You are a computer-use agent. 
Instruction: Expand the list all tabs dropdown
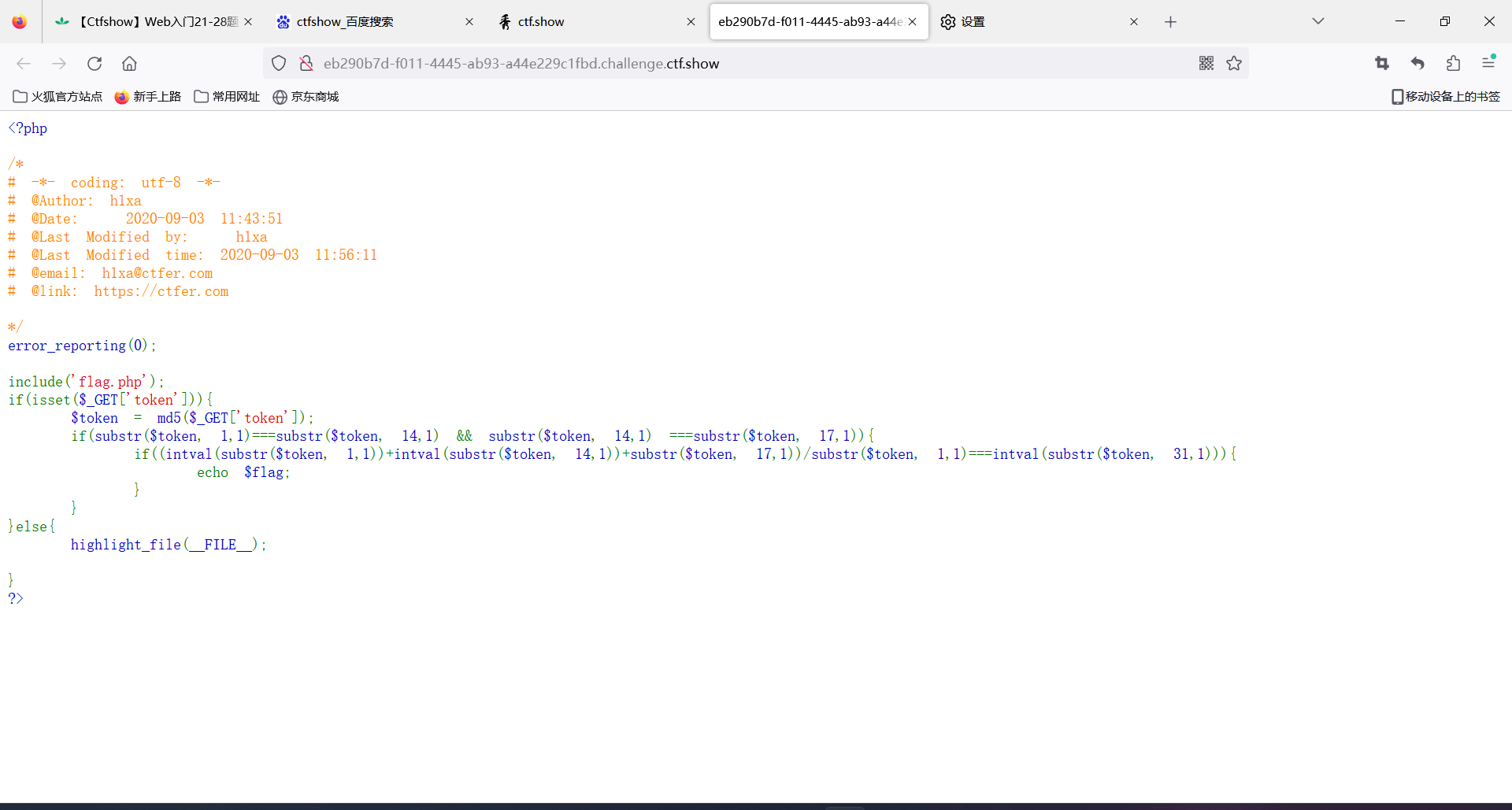click(x=1318, y=21)
